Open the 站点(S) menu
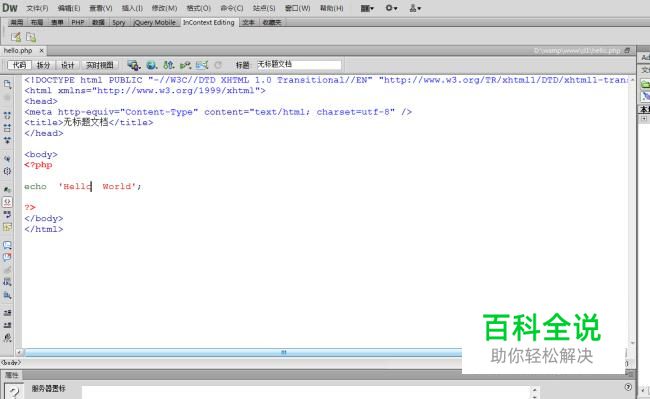The width and height of the screenshot is (650, 399). tap(264, 8)
